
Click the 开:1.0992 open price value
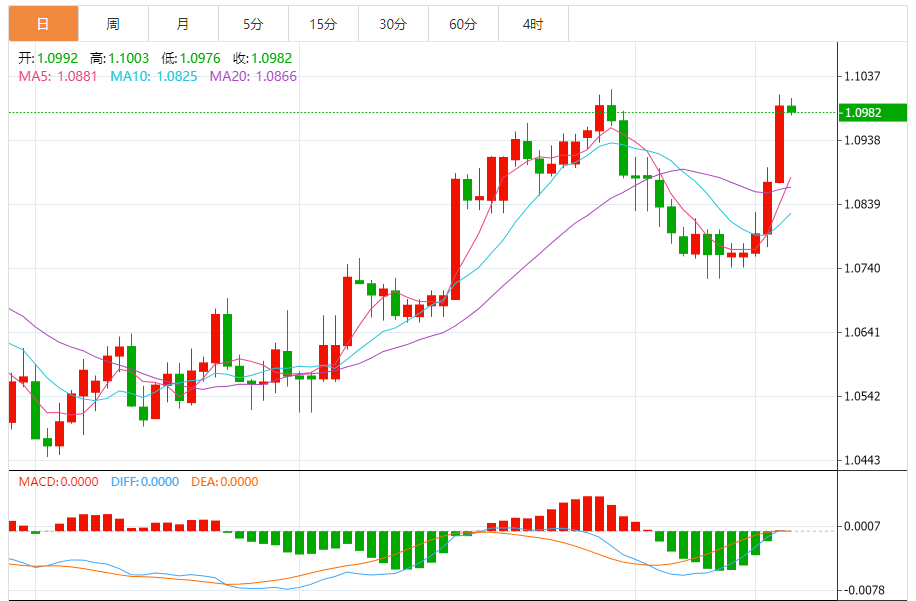[x=48, y=58]
